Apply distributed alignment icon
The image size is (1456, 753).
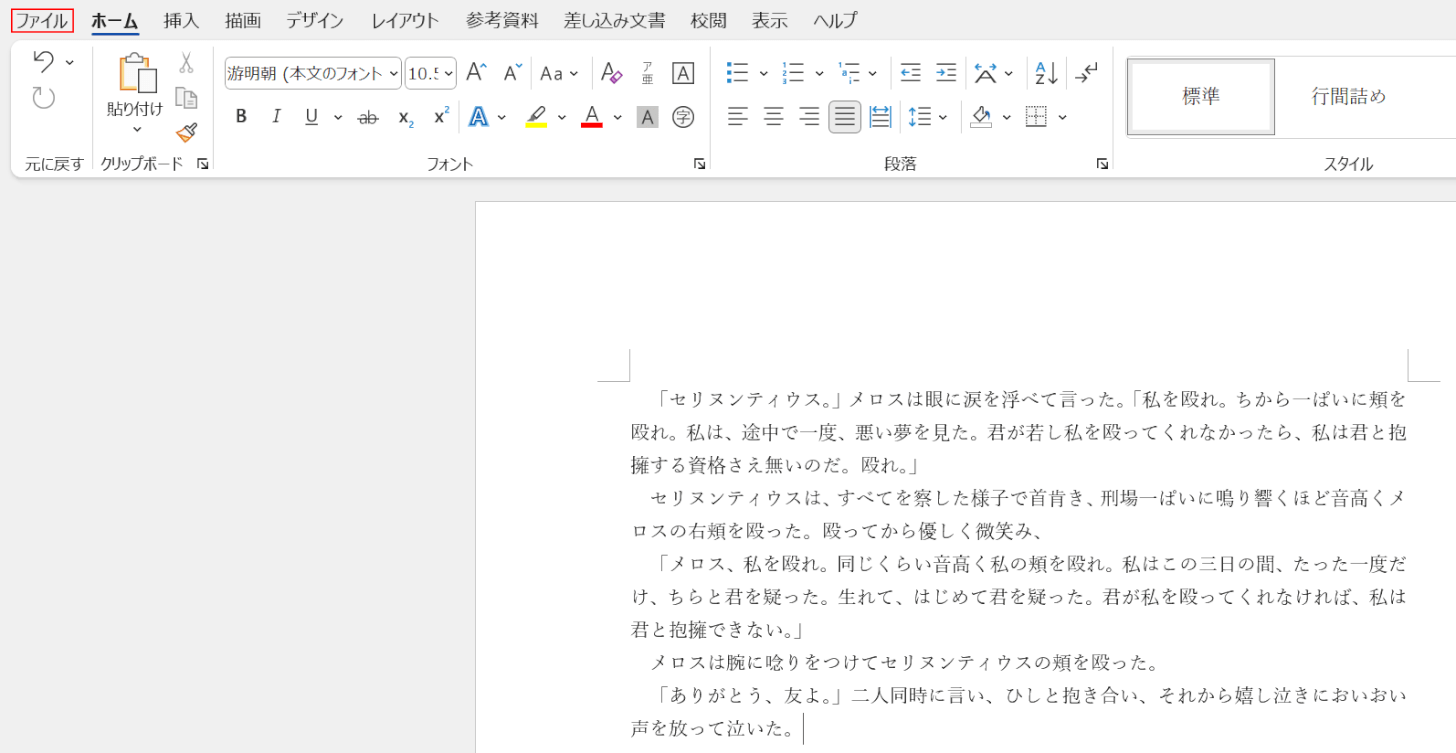click(x=880, y=117)
